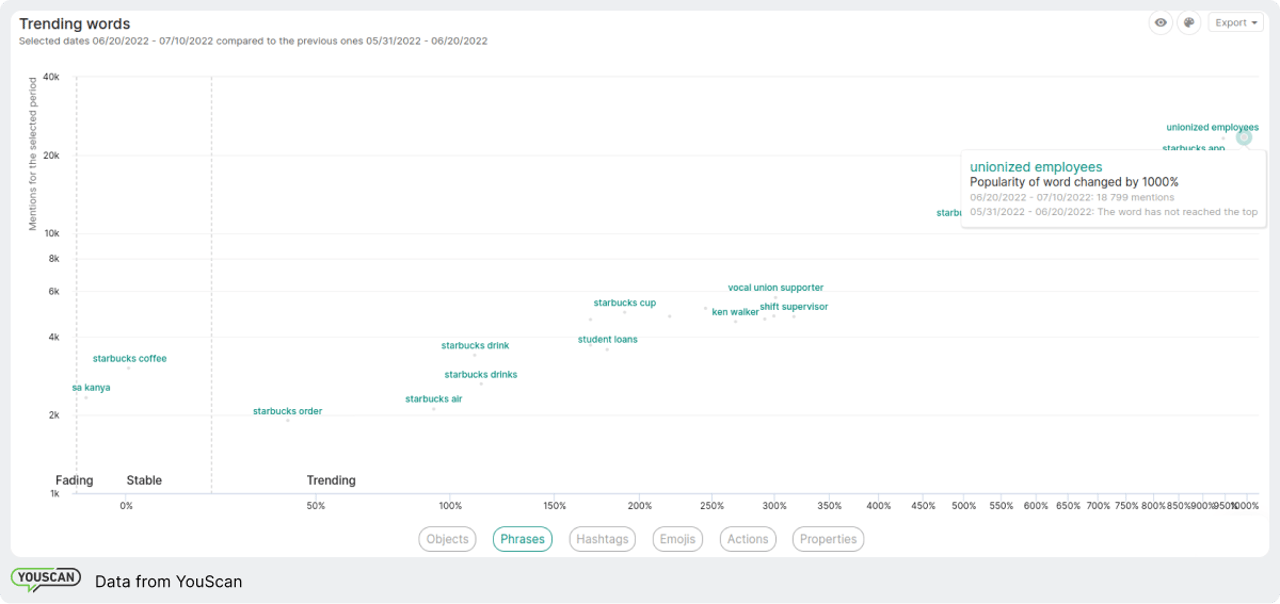Screen dimensions: 1280x604
Task: Expand the Export dropdown
Action: click(x=1236, y=23)
